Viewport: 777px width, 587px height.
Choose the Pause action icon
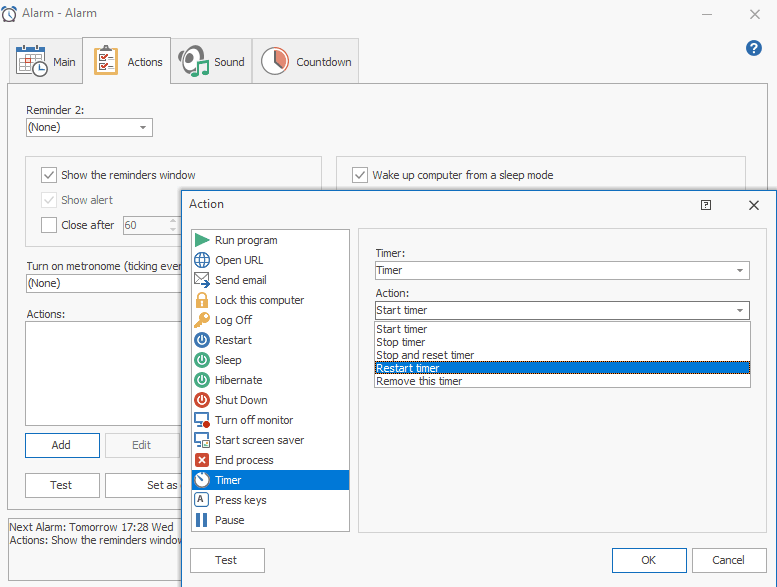tap(202, 520)
